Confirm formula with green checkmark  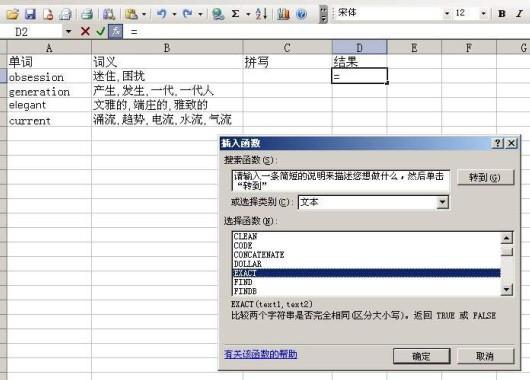[x=100, y=32]
